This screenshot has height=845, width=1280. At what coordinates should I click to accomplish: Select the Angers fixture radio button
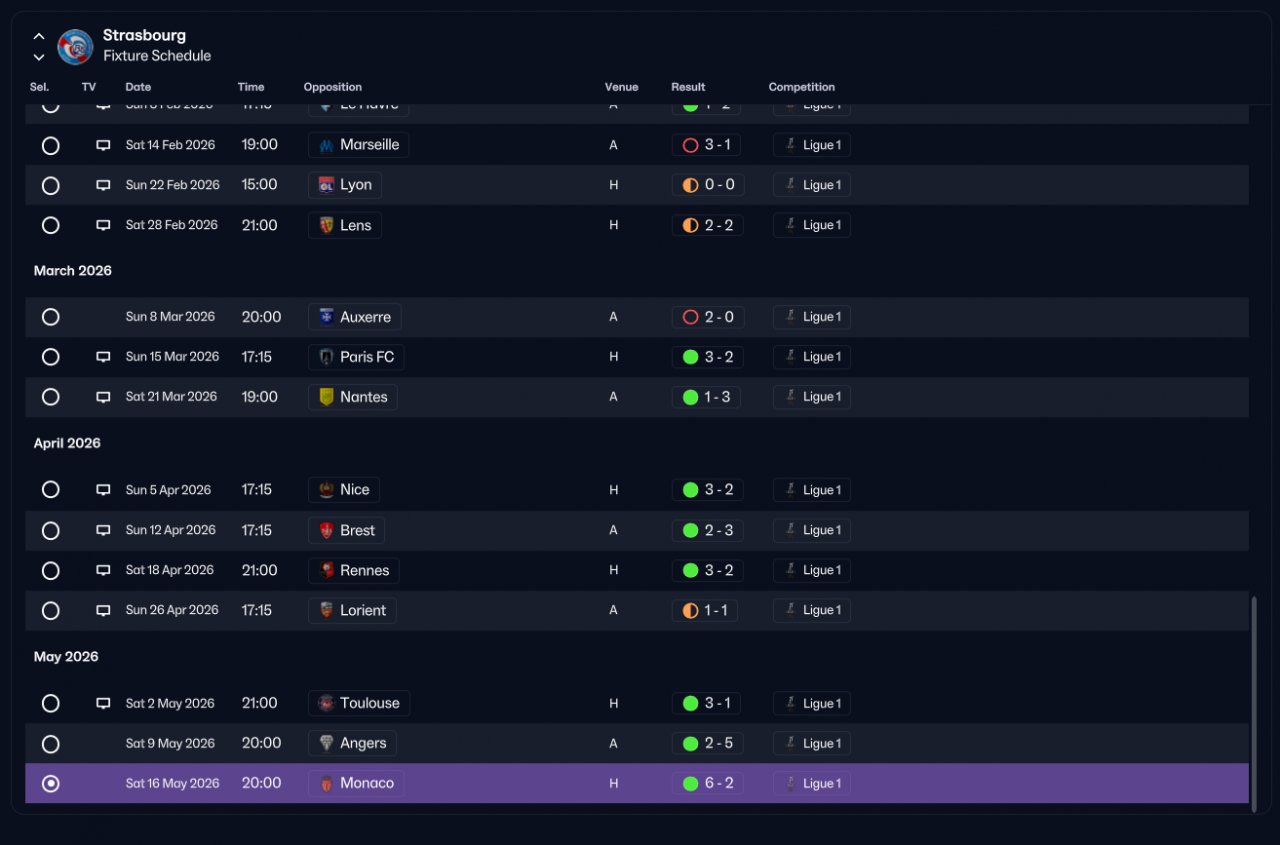[51, 744]
